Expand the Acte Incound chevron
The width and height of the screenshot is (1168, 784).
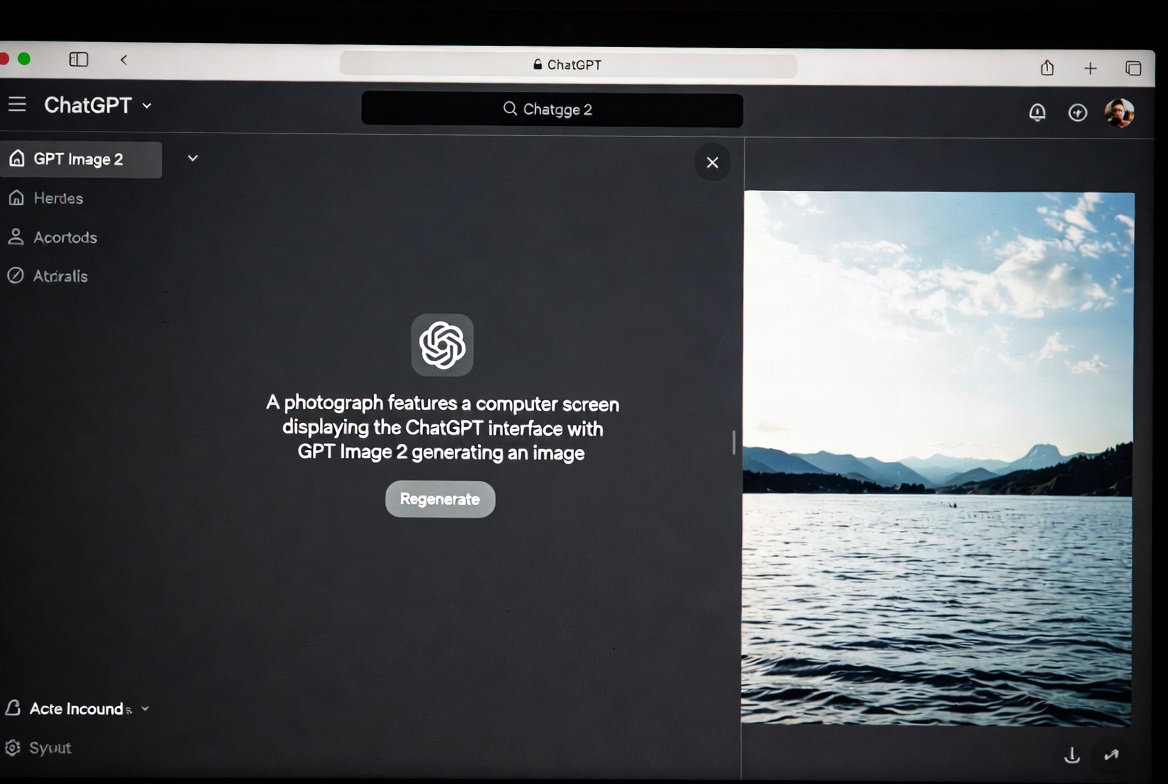pyautogui.click(x=145, y=709)
